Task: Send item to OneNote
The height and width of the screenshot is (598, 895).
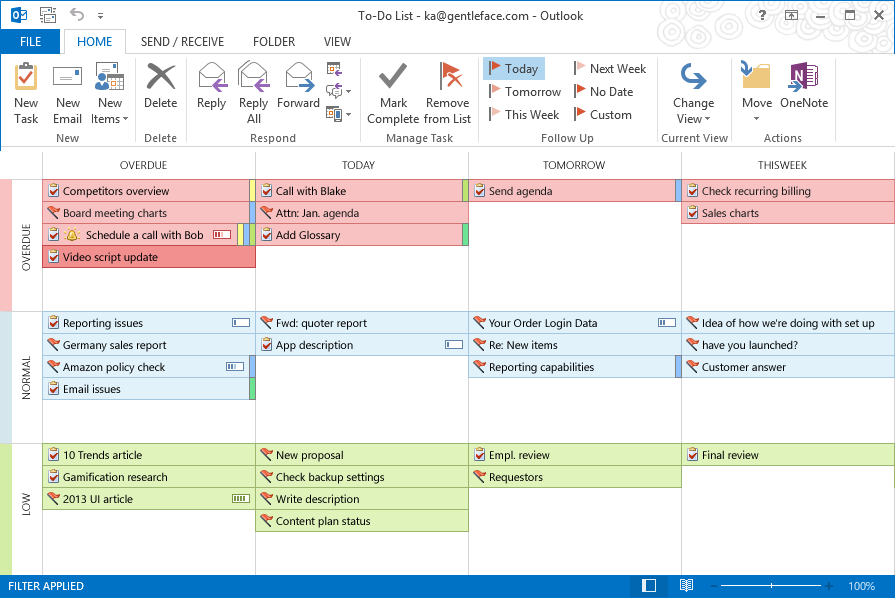Action: tap(804, 87)
